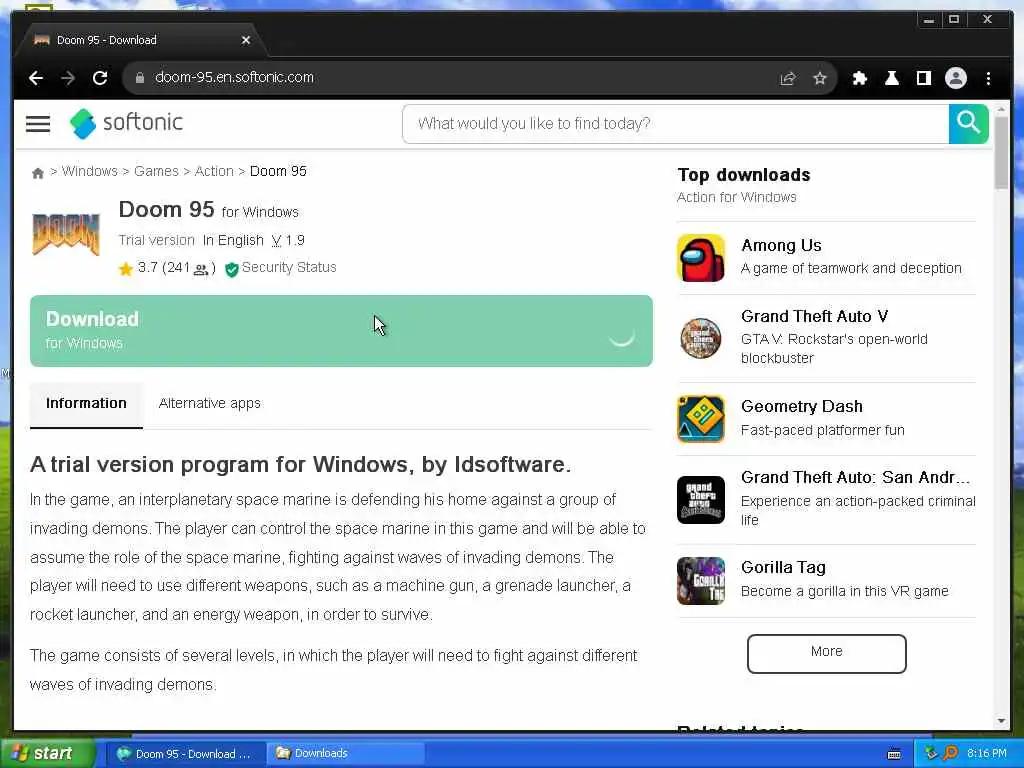Select the Doom 95 - Download browser tab
The height and width of the screenshot is (768, 1024).
(x=140, y=40)
